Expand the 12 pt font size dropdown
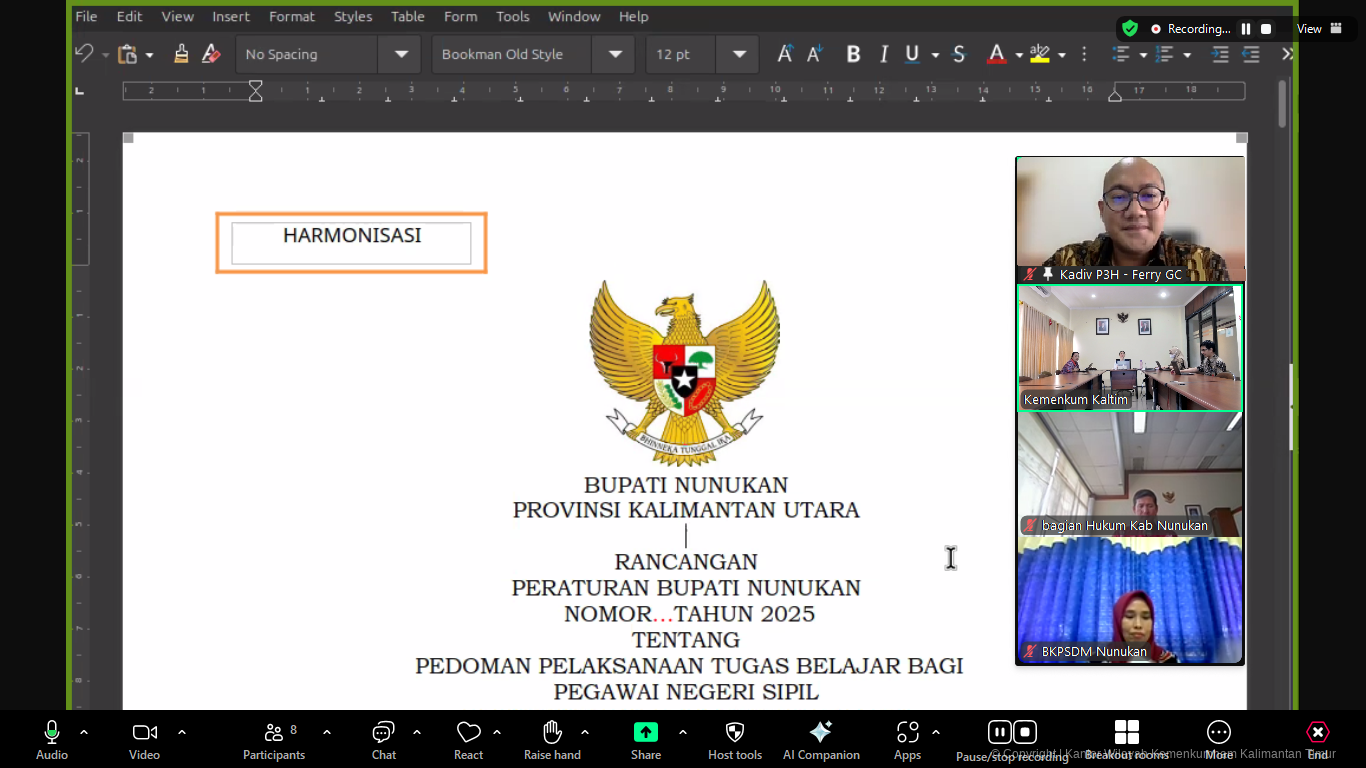 pyautogui.click(x=738, y=54)
